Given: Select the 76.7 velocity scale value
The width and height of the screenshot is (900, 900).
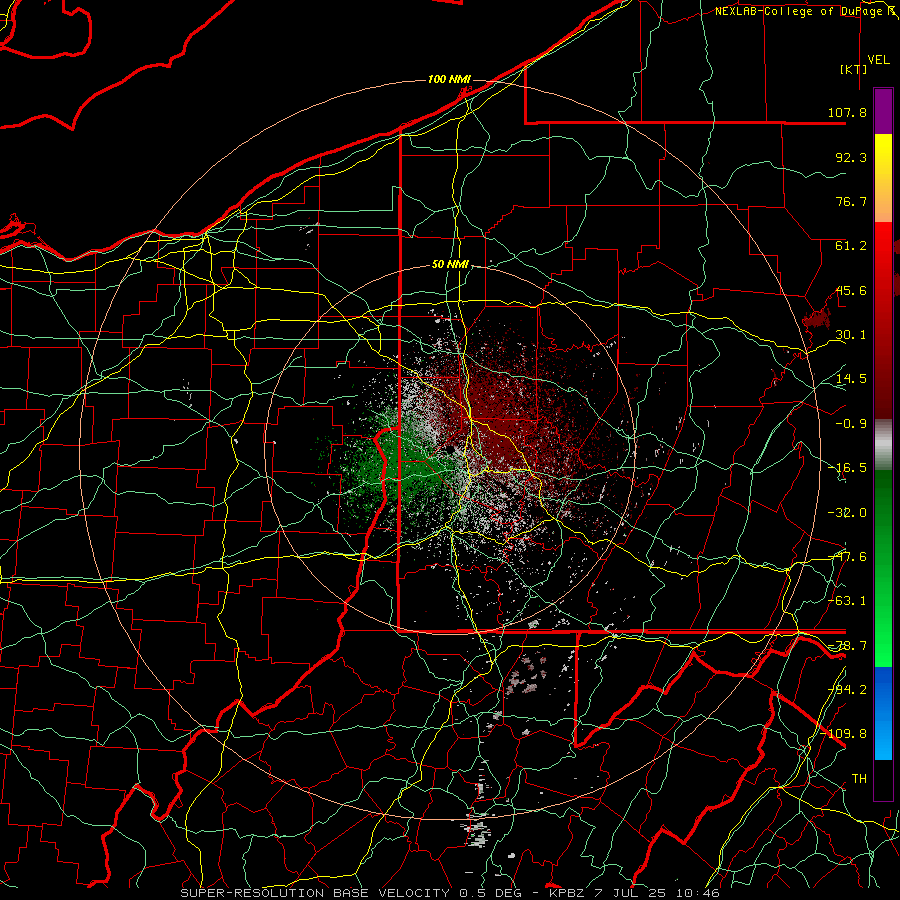Looking at the screenshot, I should pyautogui.click(x=851, y=201).
